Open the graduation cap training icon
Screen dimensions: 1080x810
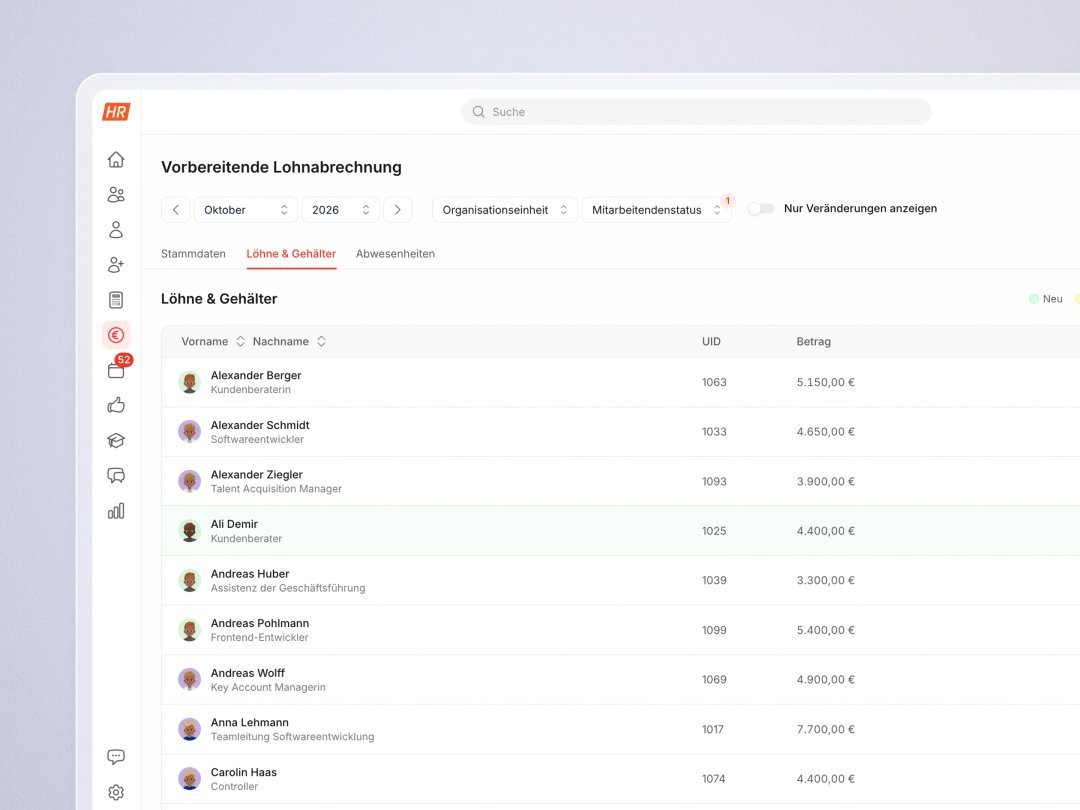tap(116, 440)
